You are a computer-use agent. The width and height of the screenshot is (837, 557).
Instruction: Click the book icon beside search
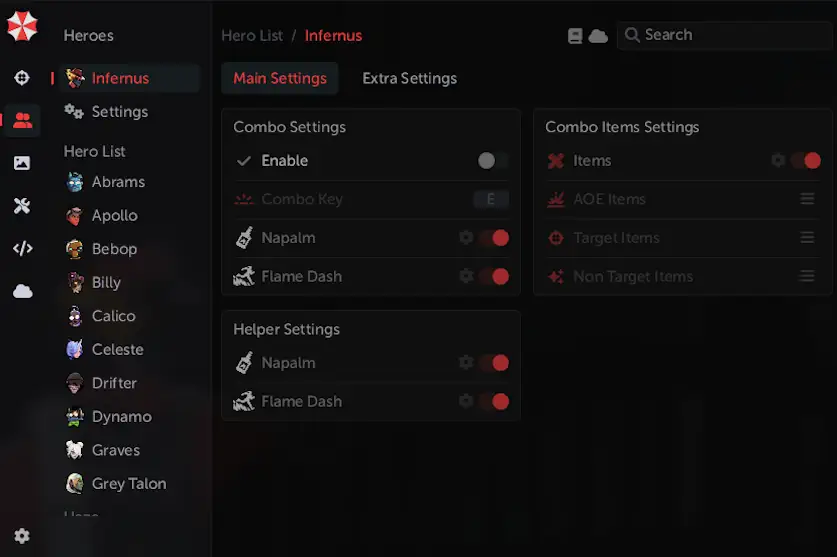575,36
